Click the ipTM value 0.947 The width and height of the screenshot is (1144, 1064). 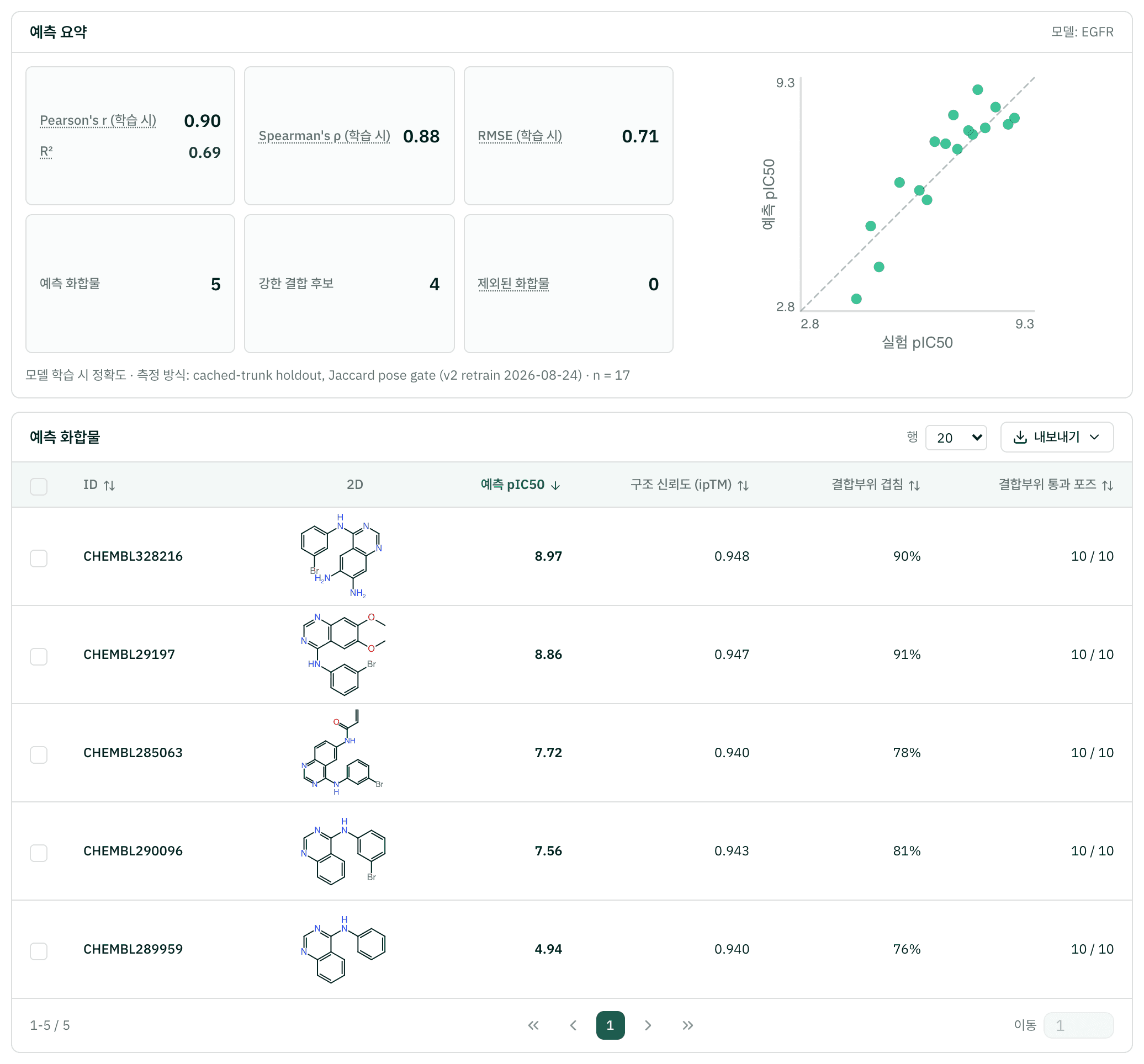point(732,655)
